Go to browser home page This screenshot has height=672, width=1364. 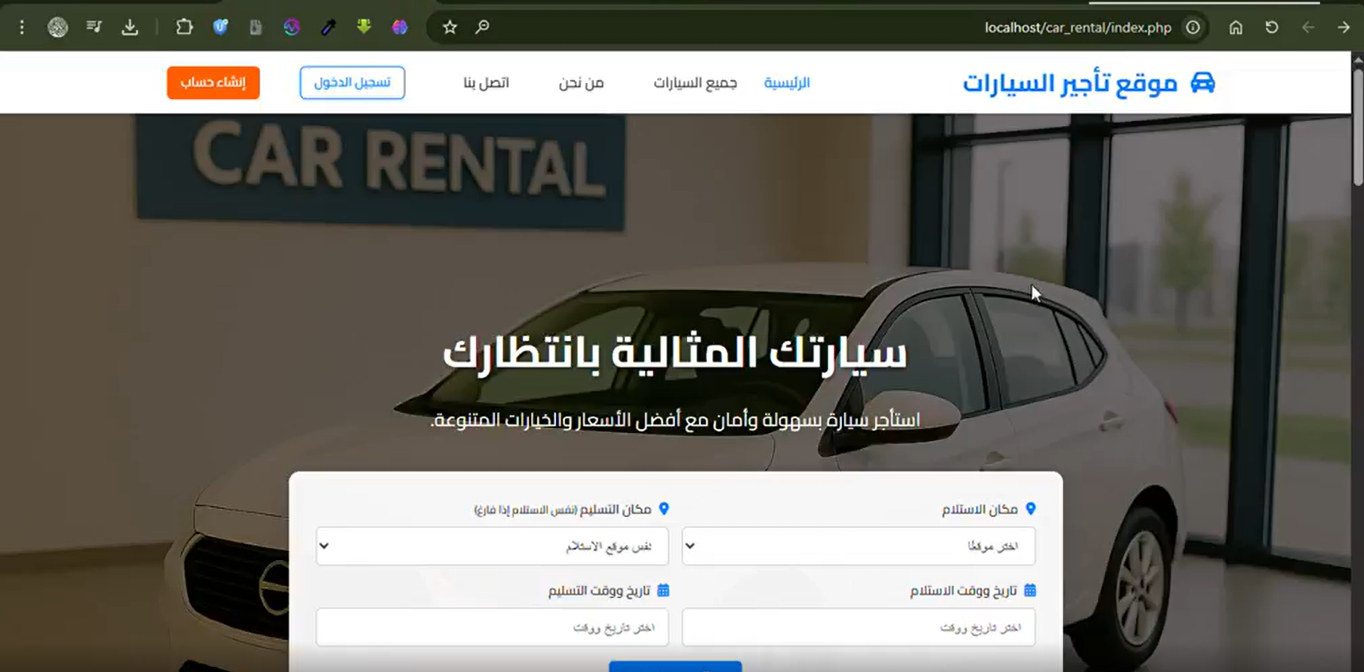1236,28
